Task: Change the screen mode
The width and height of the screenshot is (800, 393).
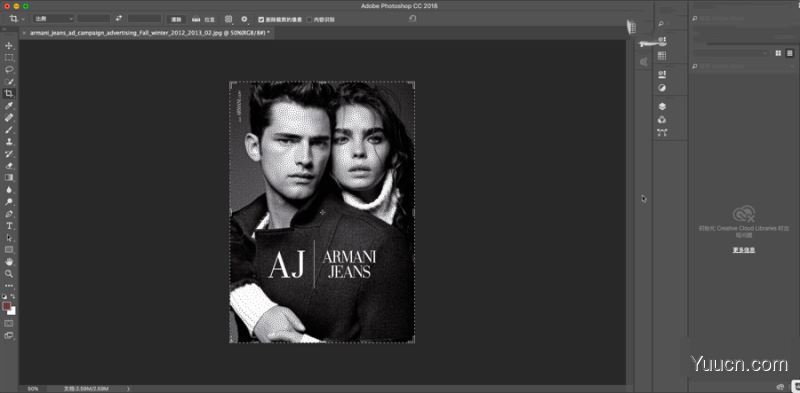Action: pyautogui.click(x=9, y=335)
